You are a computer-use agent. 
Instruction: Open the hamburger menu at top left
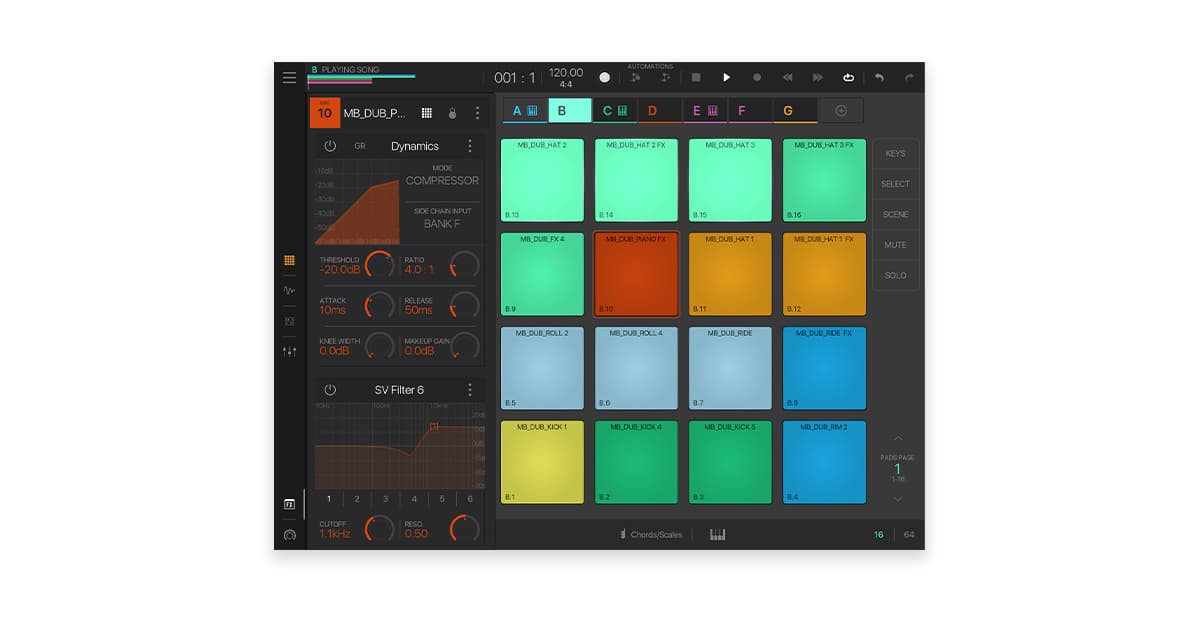click(x=290, y=77)
